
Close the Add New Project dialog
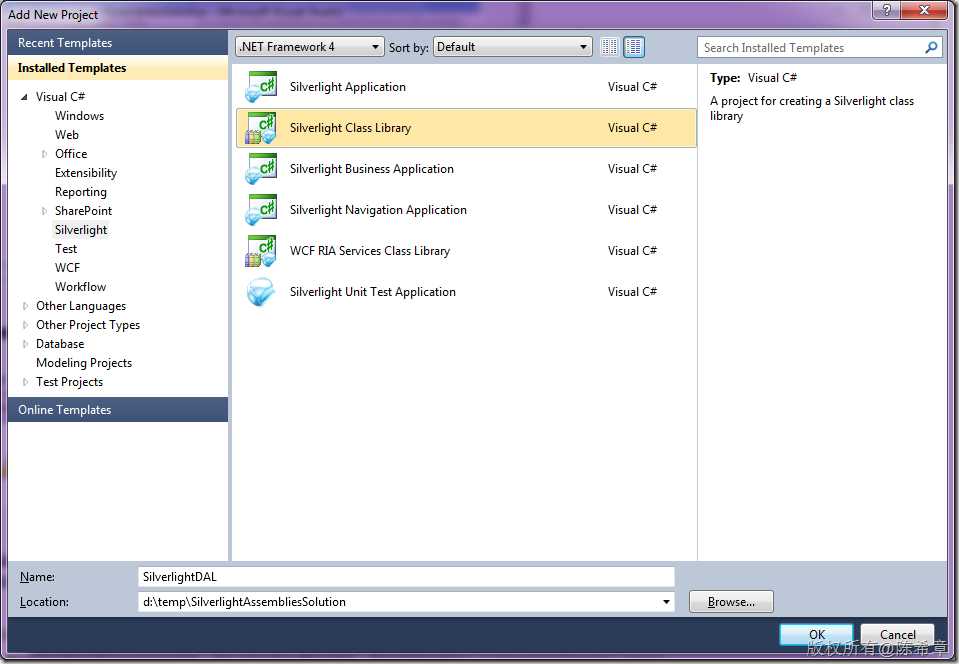click(x=924, y=10)
